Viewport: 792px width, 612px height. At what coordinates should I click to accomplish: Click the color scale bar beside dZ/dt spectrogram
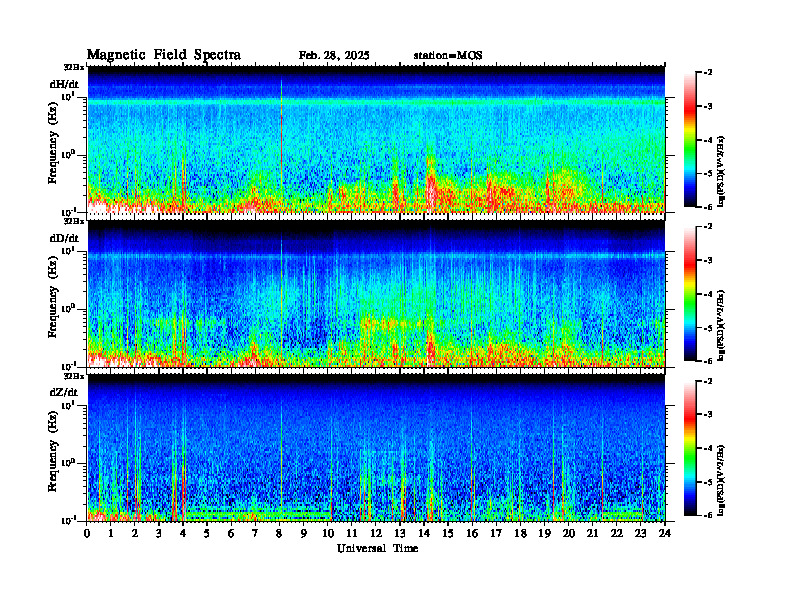pos(690,448)
